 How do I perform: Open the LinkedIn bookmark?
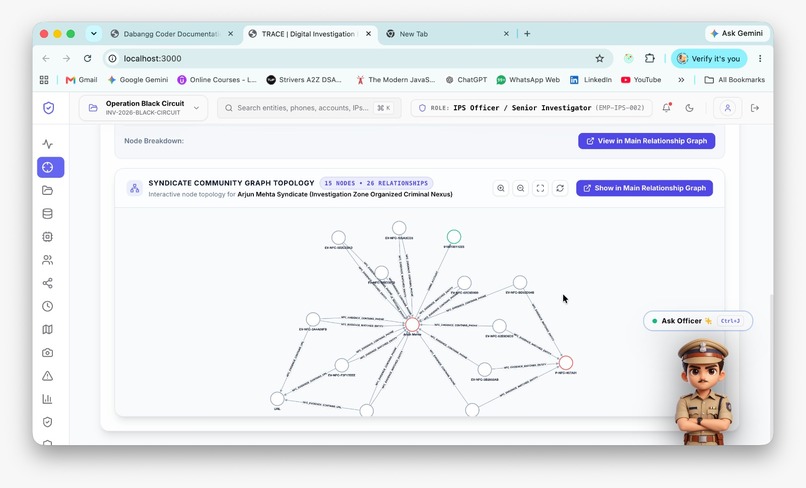pos(591,80)
